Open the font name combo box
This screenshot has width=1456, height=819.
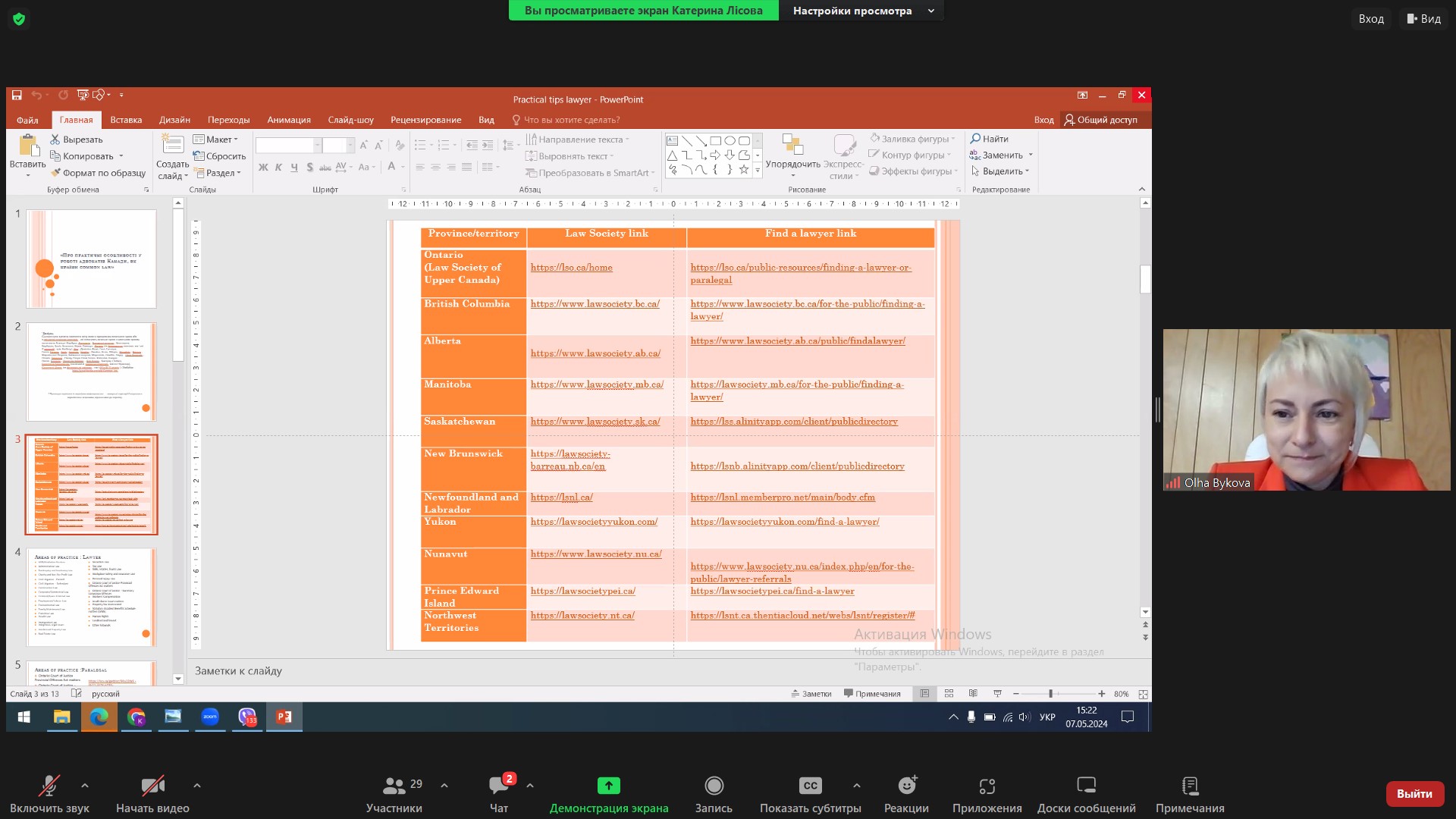[x=288, y=145]
